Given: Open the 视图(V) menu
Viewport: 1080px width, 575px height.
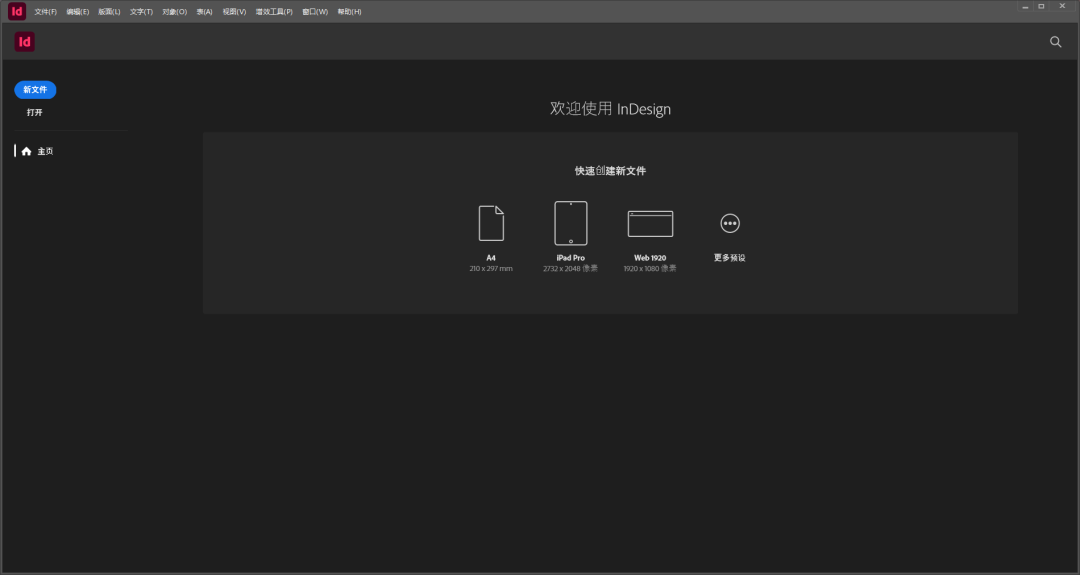Looking at the screenshot, I should [234, 12].
